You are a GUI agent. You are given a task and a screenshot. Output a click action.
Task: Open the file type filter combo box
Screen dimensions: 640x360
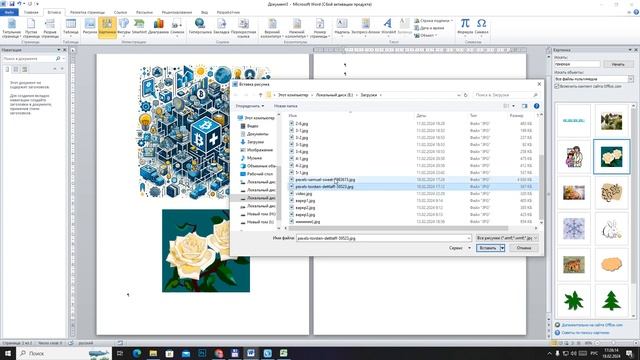coord(507,238)
